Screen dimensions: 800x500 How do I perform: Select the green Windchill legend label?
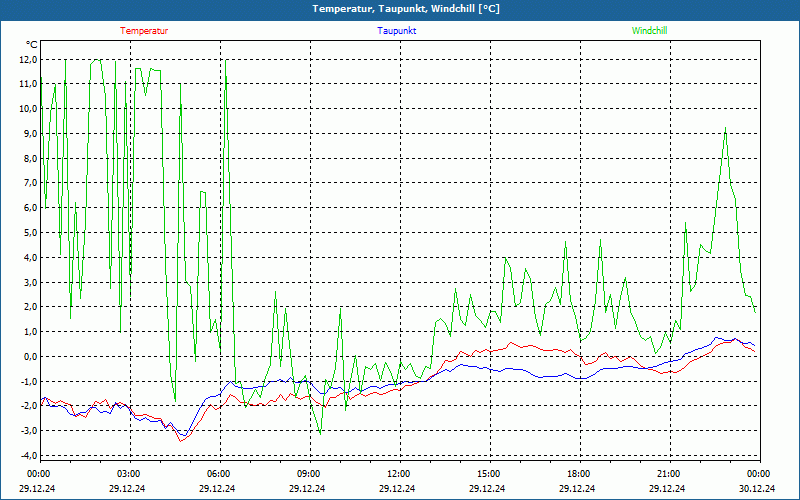point(650,31)
